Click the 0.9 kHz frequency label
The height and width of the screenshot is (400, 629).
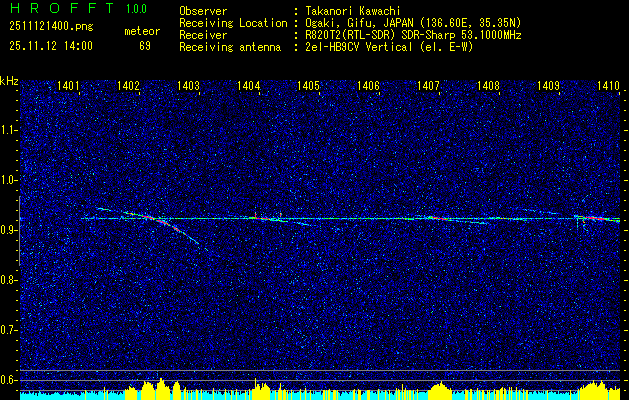[8, 230]
